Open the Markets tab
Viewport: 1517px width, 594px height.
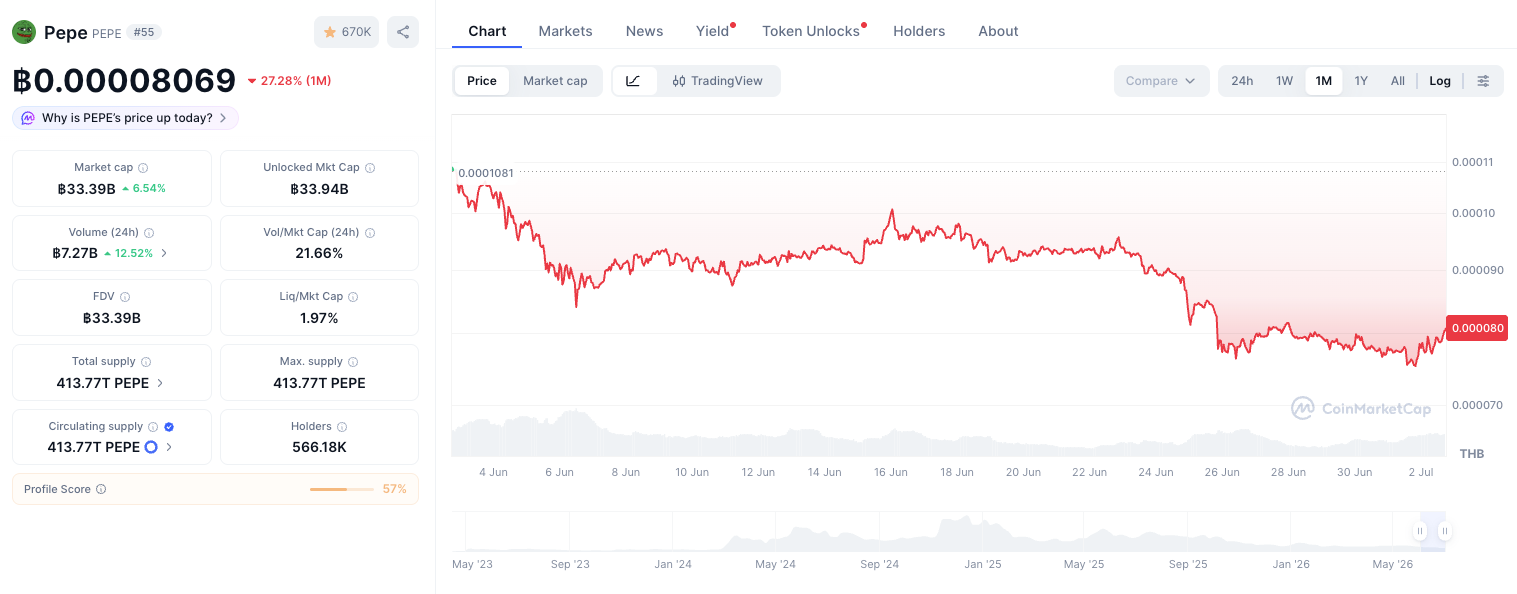click(x=565, y=31)
